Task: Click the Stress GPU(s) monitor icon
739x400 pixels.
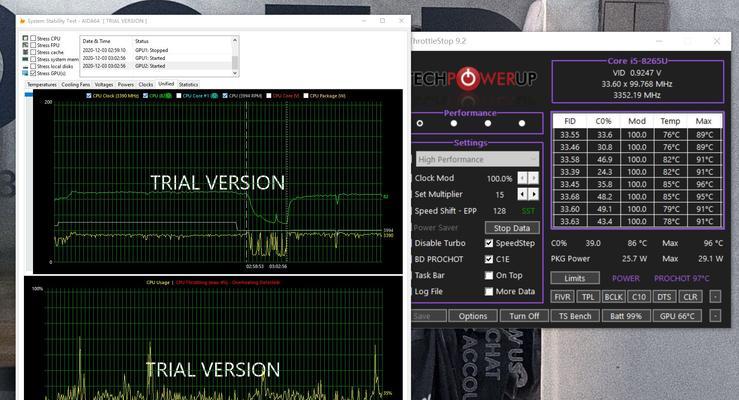Action: click(25, 73)
